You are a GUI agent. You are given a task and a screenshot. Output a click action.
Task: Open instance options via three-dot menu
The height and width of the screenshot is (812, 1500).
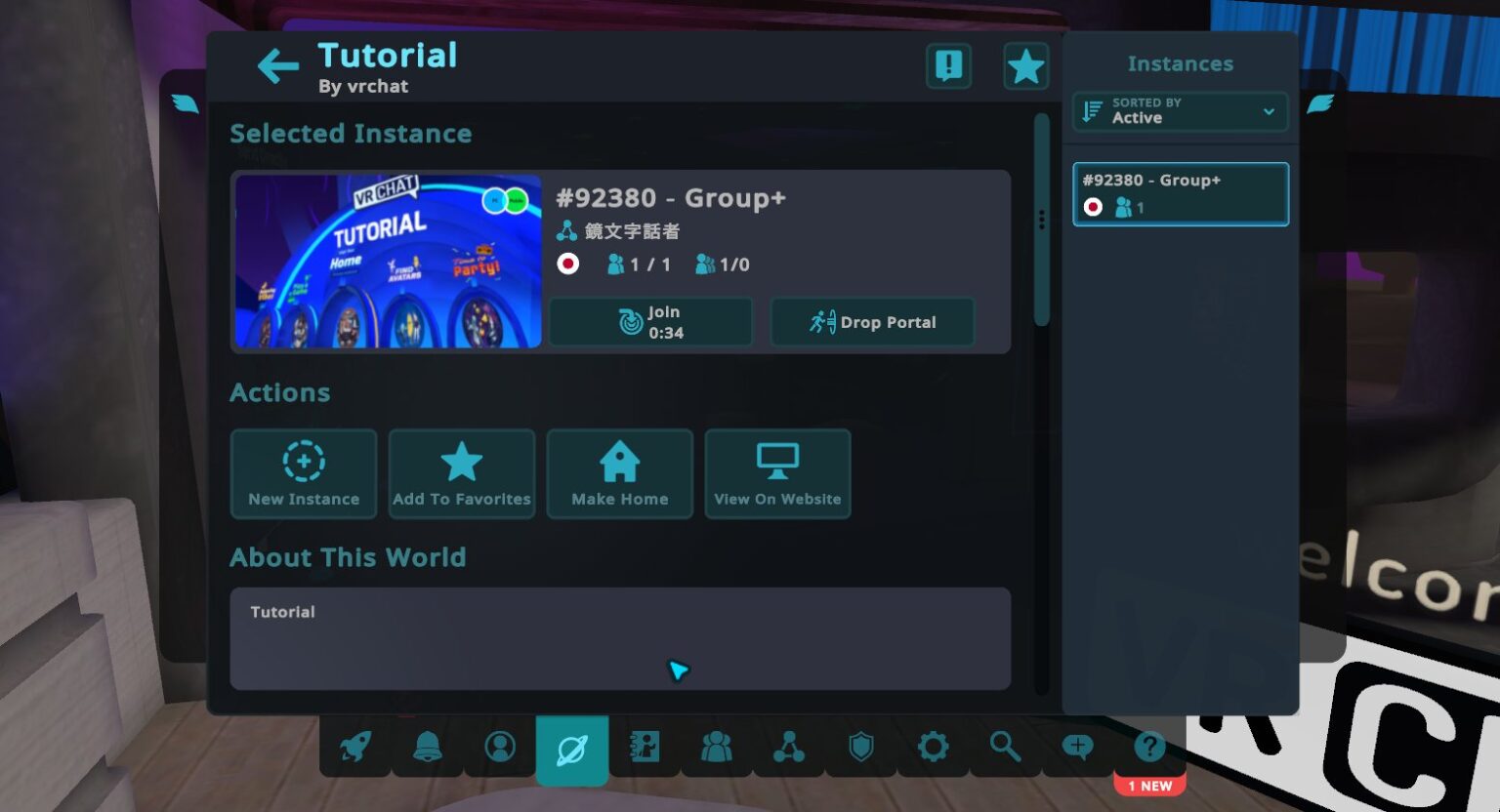(x=1040, y=221)
